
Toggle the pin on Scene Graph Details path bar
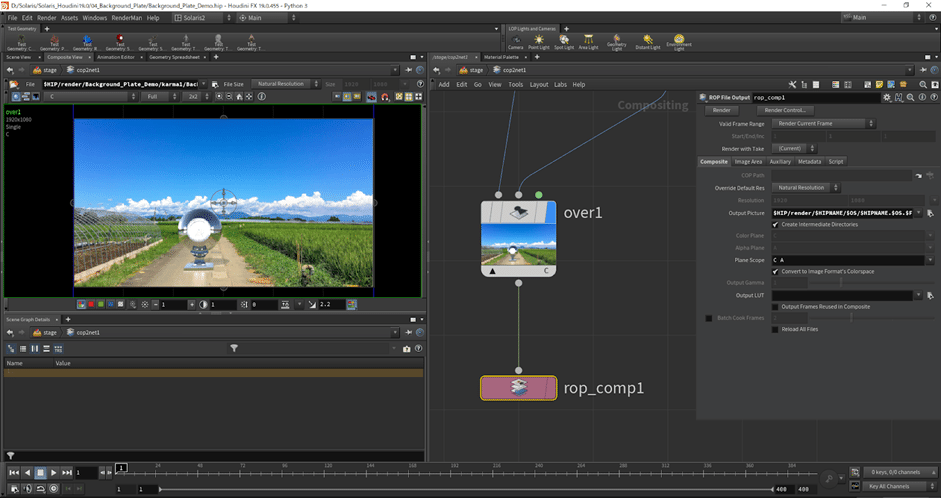click(409, 332)
